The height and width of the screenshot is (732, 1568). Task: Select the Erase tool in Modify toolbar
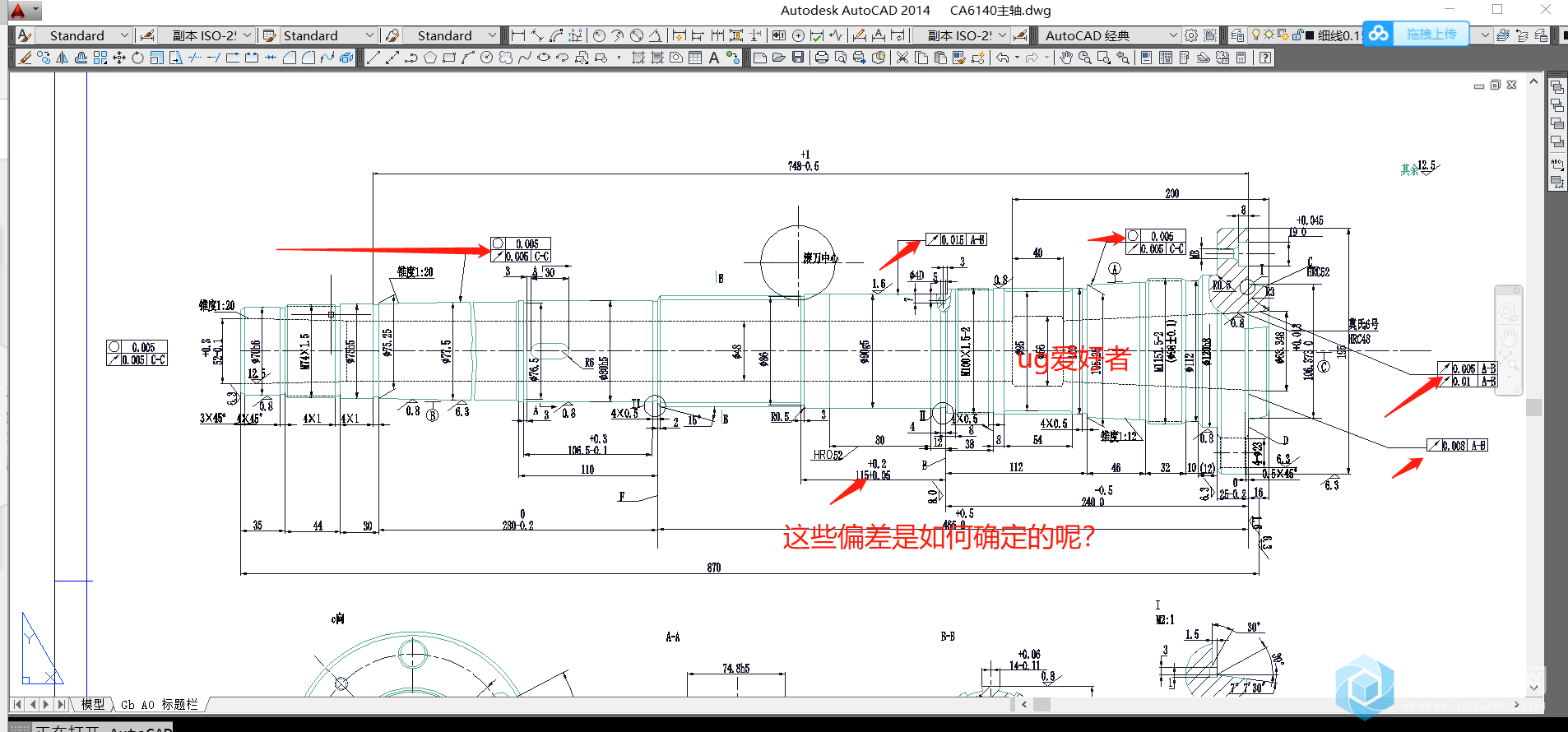coord(25,58)
